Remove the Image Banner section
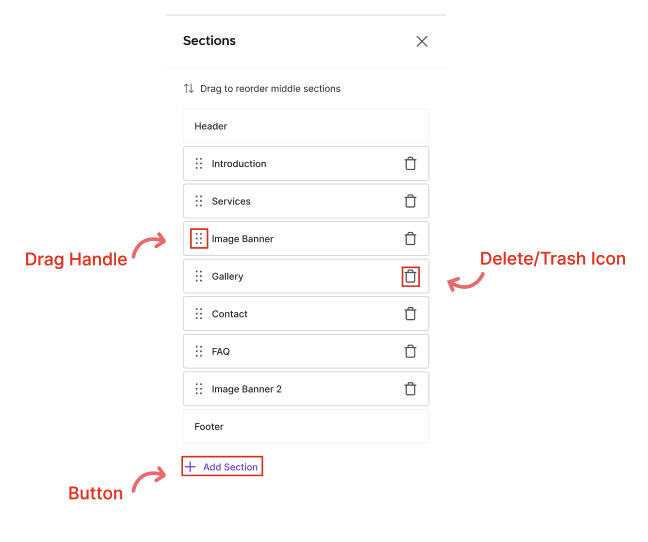 [x=410, y=239]
